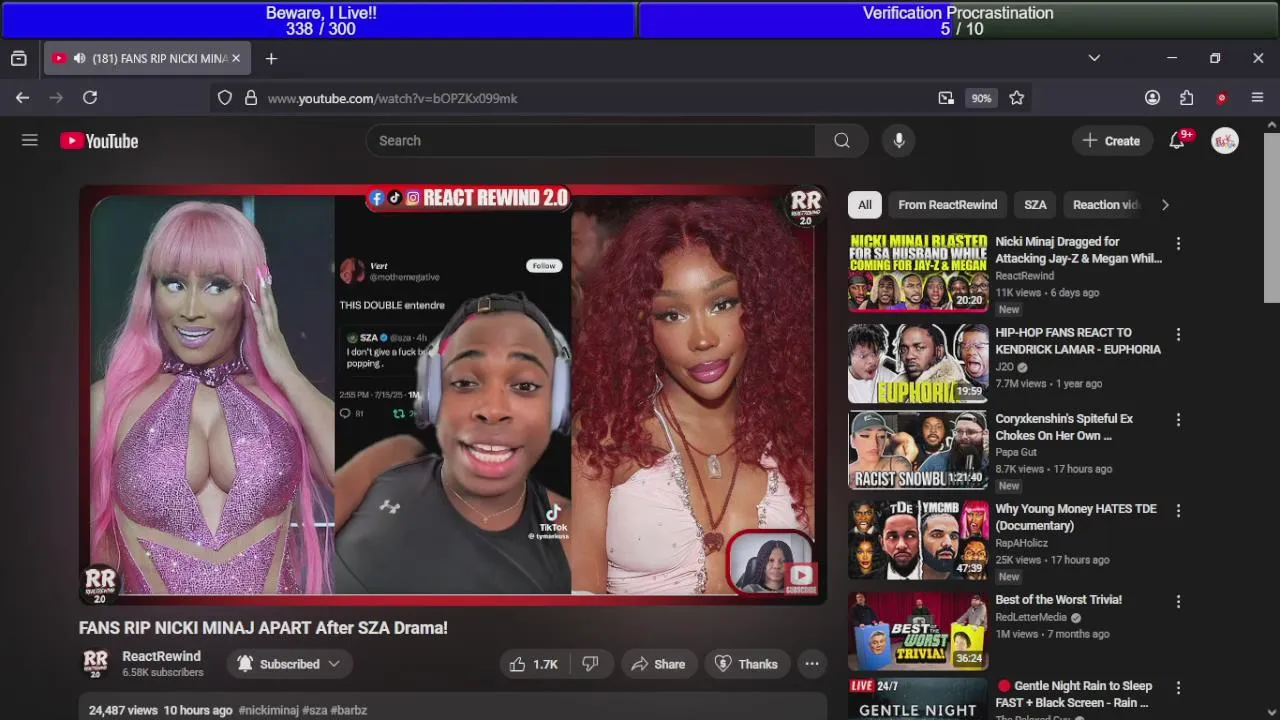Open the #sza hashtag link
The width and height of the screenshot is (1280, 720).
[314, 710]
